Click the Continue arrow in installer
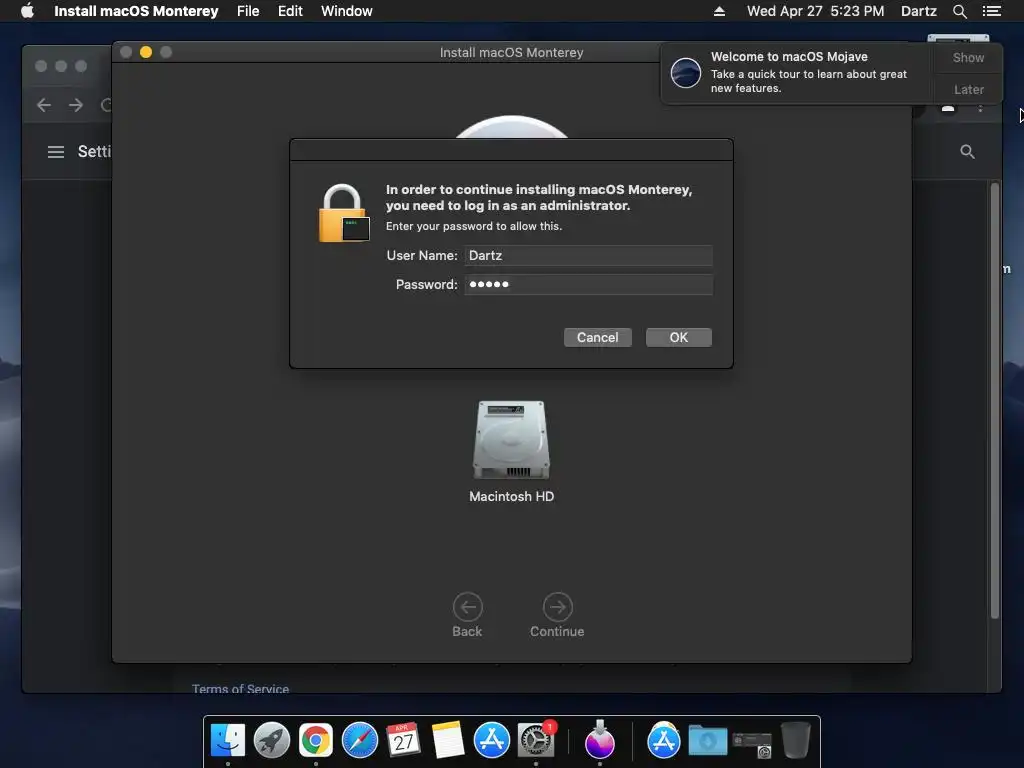This screenshot has height=768, width=1024. 557,607
